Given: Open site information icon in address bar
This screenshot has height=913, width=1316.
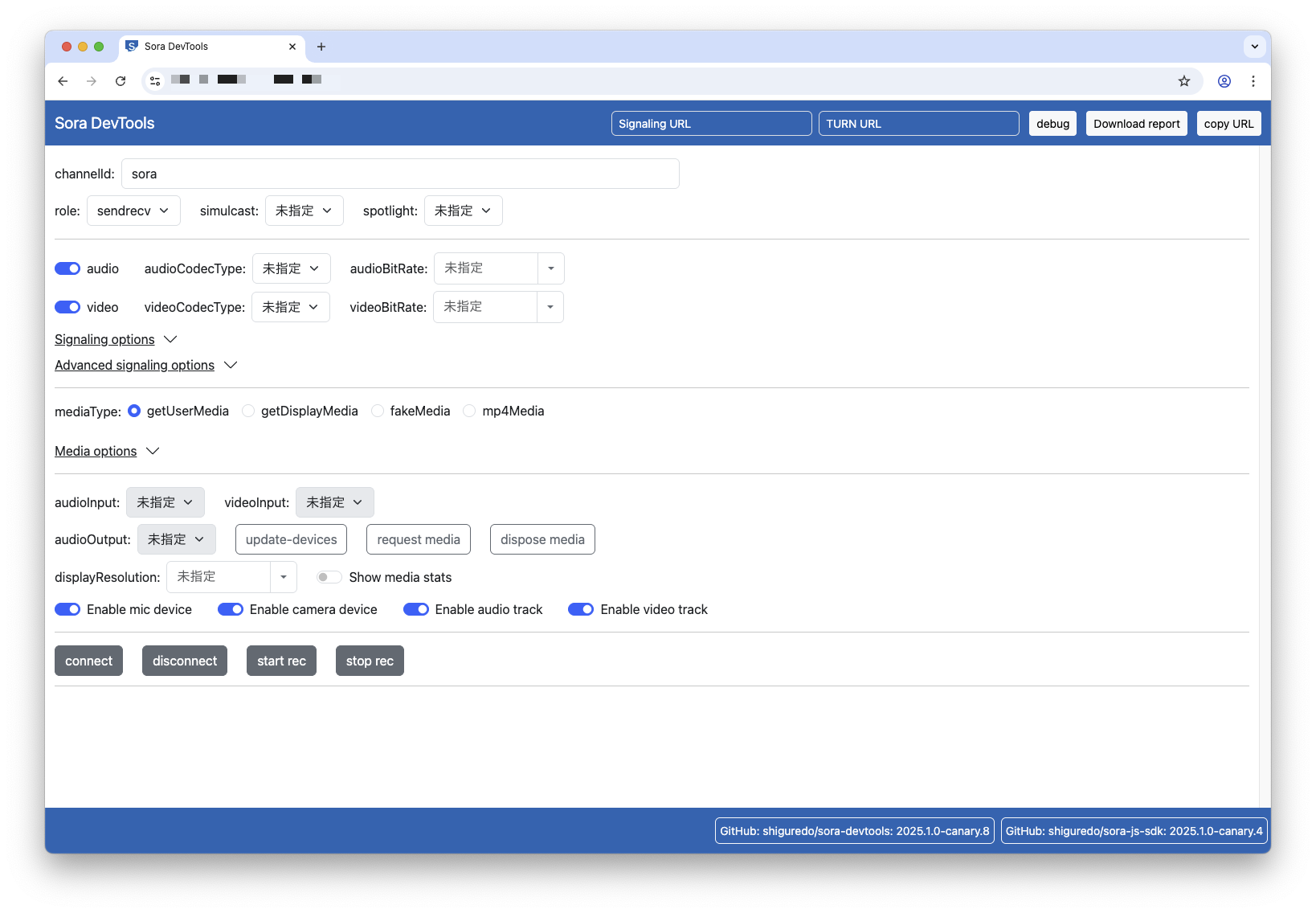Looking at the screenshot, I should (x=155, y=81).
